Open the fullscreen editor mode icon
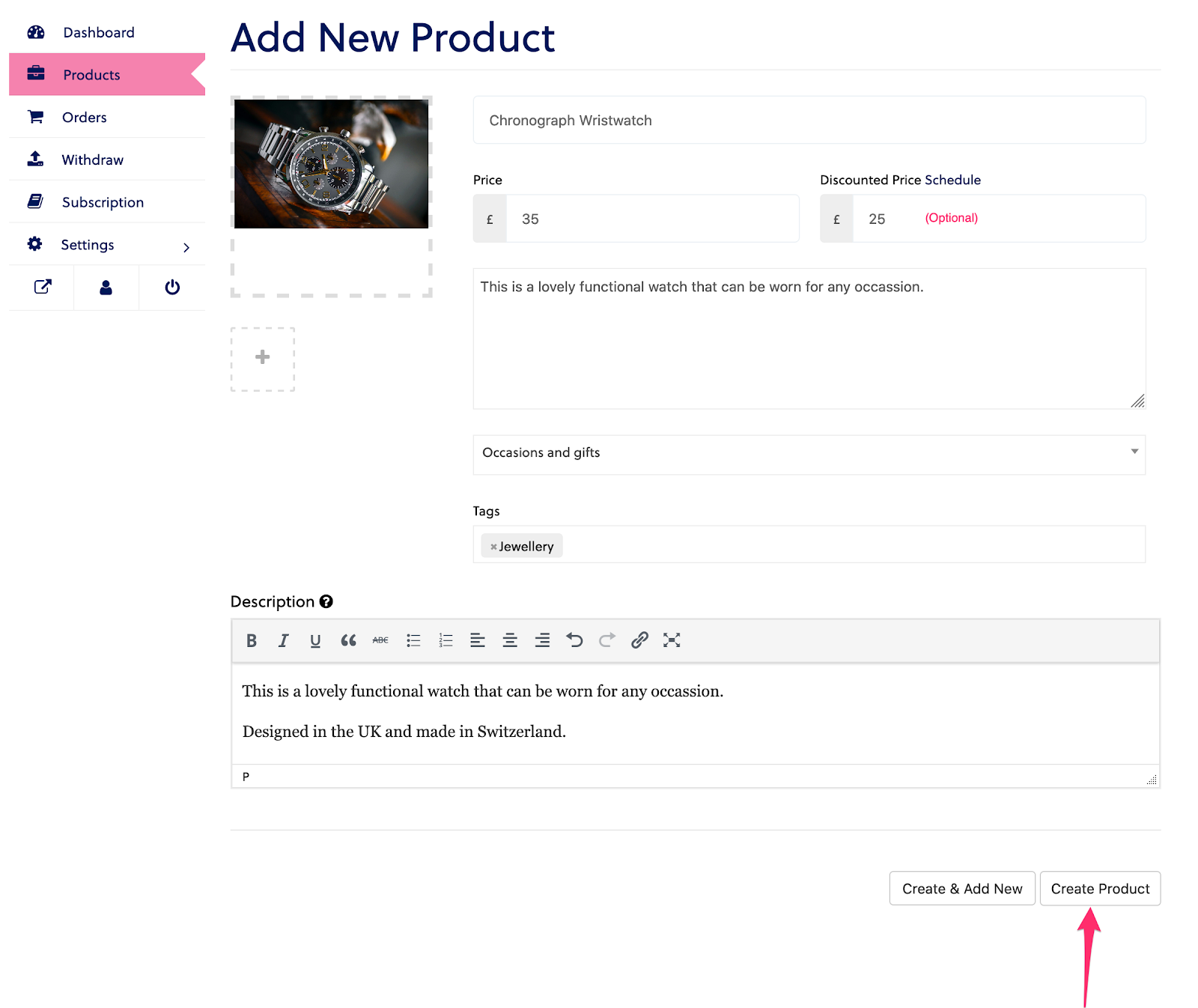This screenshot has width=1198, height=1008. [672, 640]
